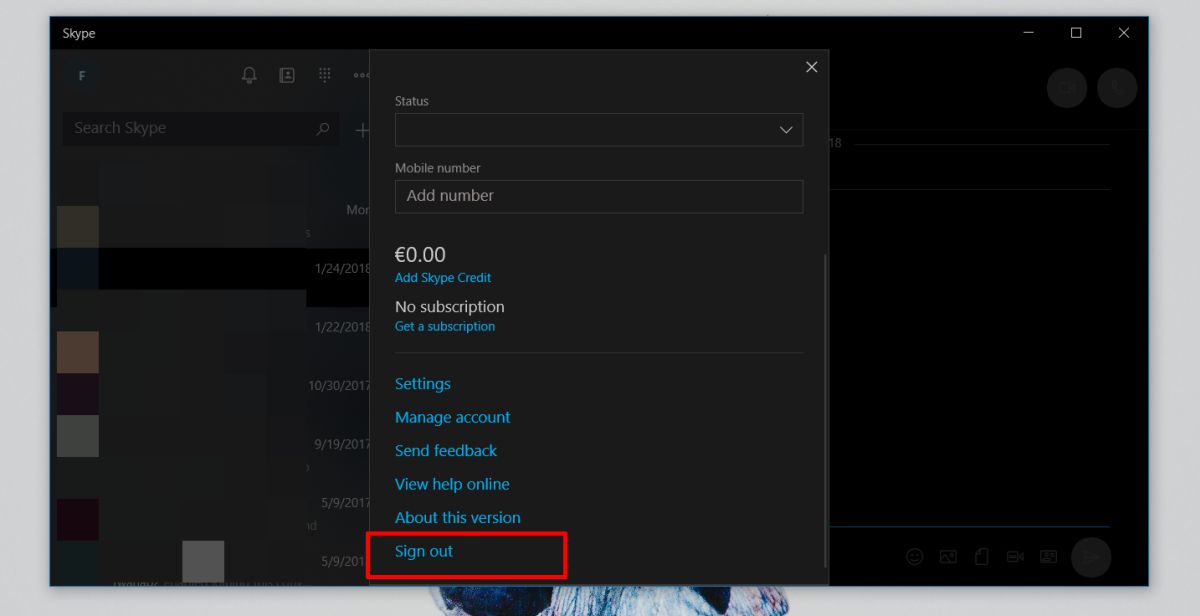Click the profile panel vertical scrollbar
The width and height of the screenshot is (1200, 616).
point(825,410)
